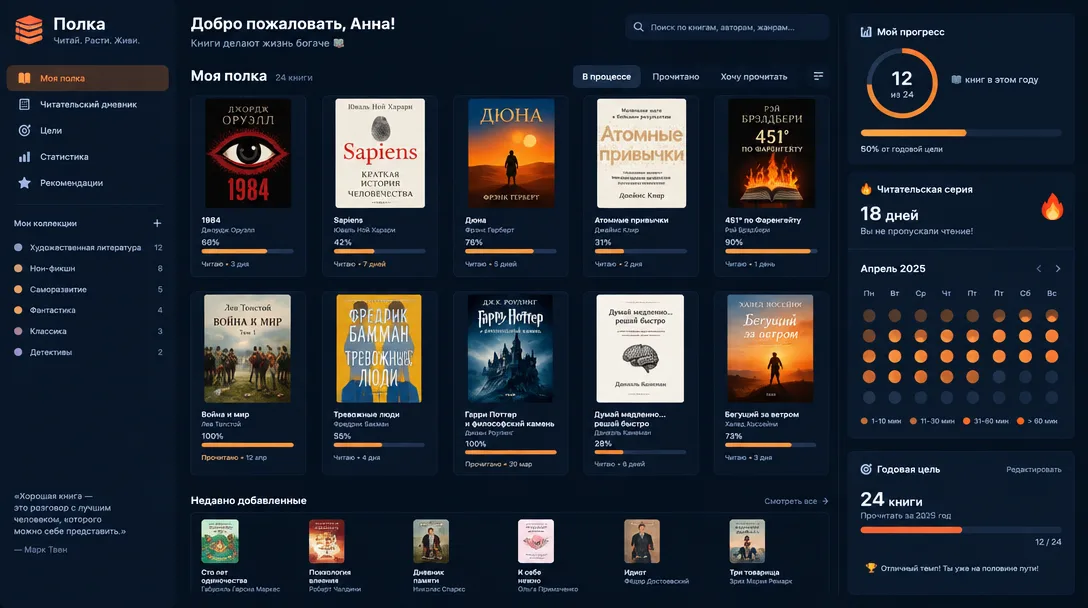Open Рекомендации star icon

[24, 183]
